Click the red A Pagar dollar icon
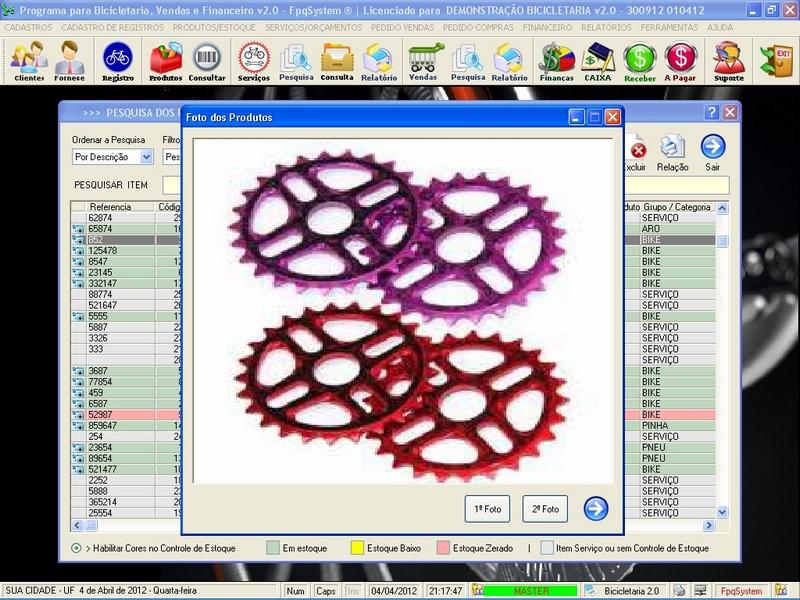 pyautogui.click(x=680, y=61)
